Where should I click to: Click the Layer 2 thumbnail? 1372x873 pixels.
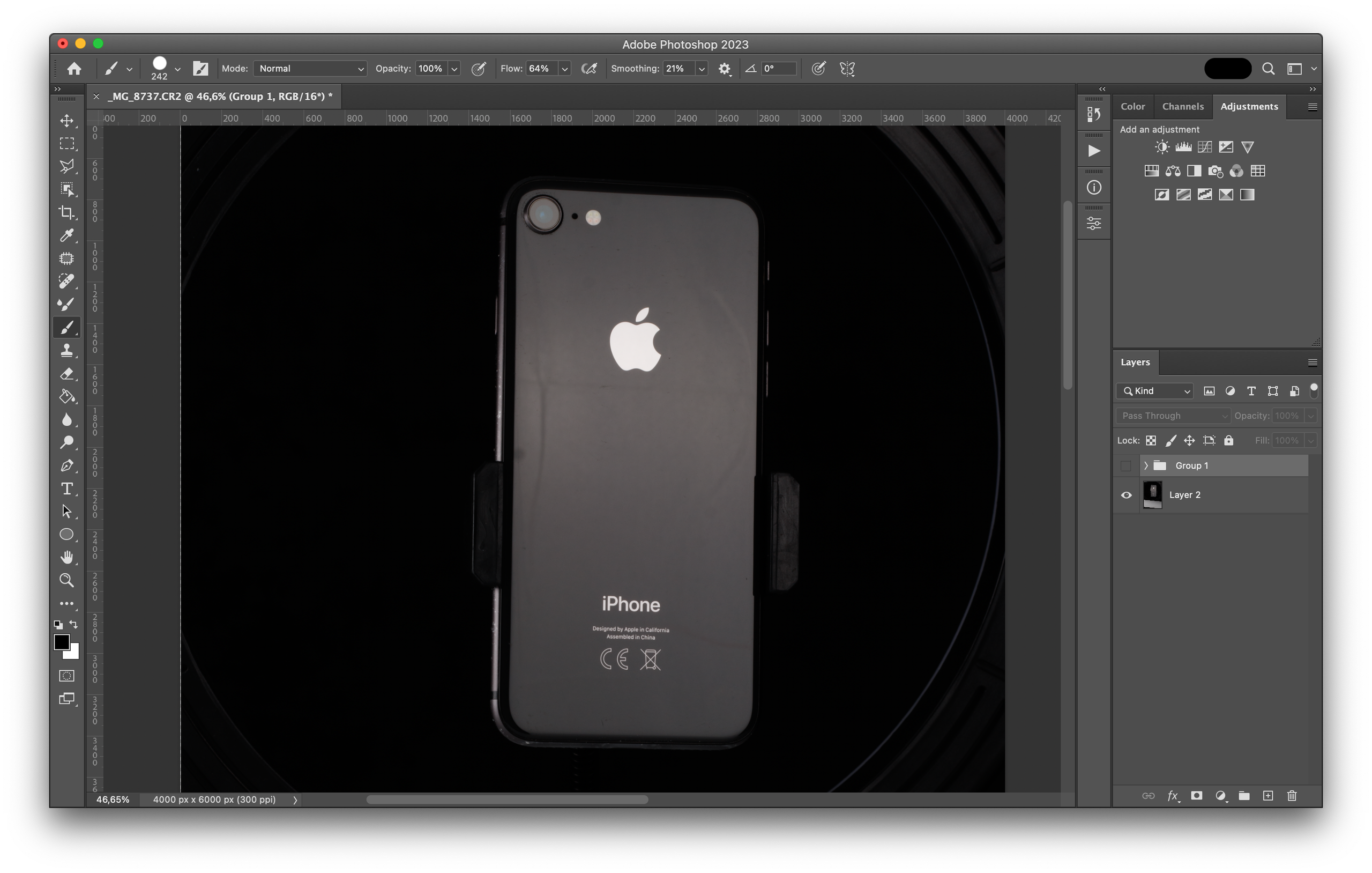(1152, 495)
